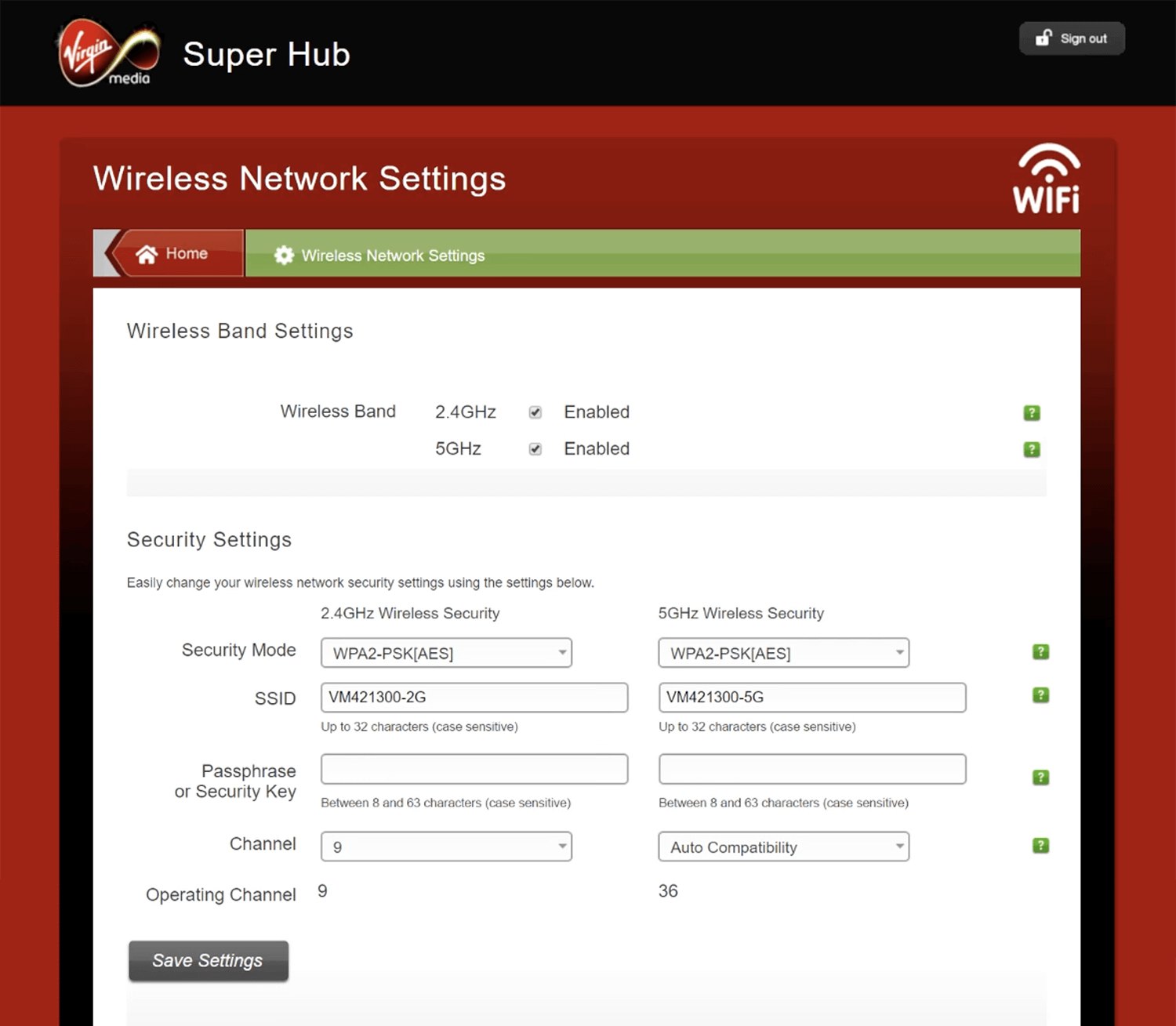This screenshot has height=1026, width=1176.
Task: Focus the 5GHz passphrase input field
Action: click(x=811, y=769)
